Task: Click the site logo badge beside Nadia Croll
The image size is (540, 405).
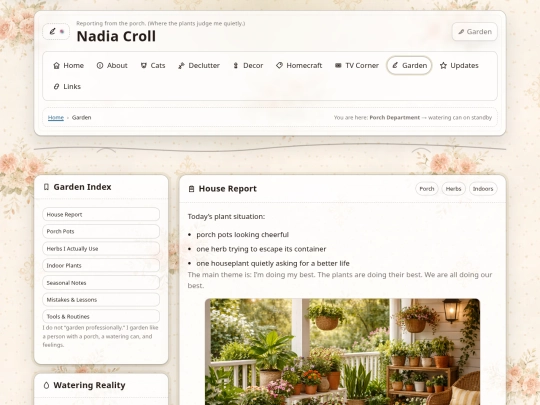Action: click(56, 32)
